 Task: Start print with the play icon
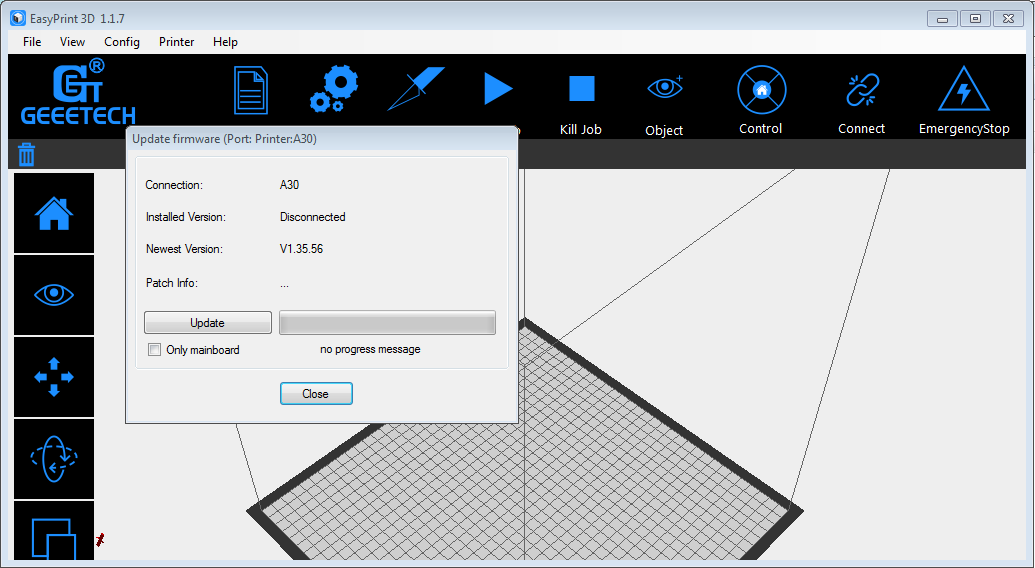498,88
